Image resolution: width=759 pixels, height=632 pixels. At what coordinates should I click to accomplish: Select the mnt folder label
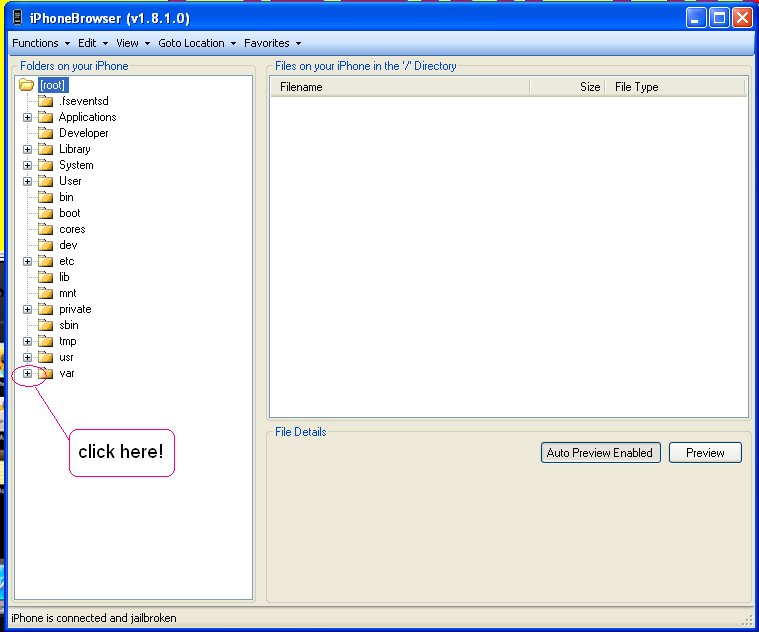pos(68,293)
